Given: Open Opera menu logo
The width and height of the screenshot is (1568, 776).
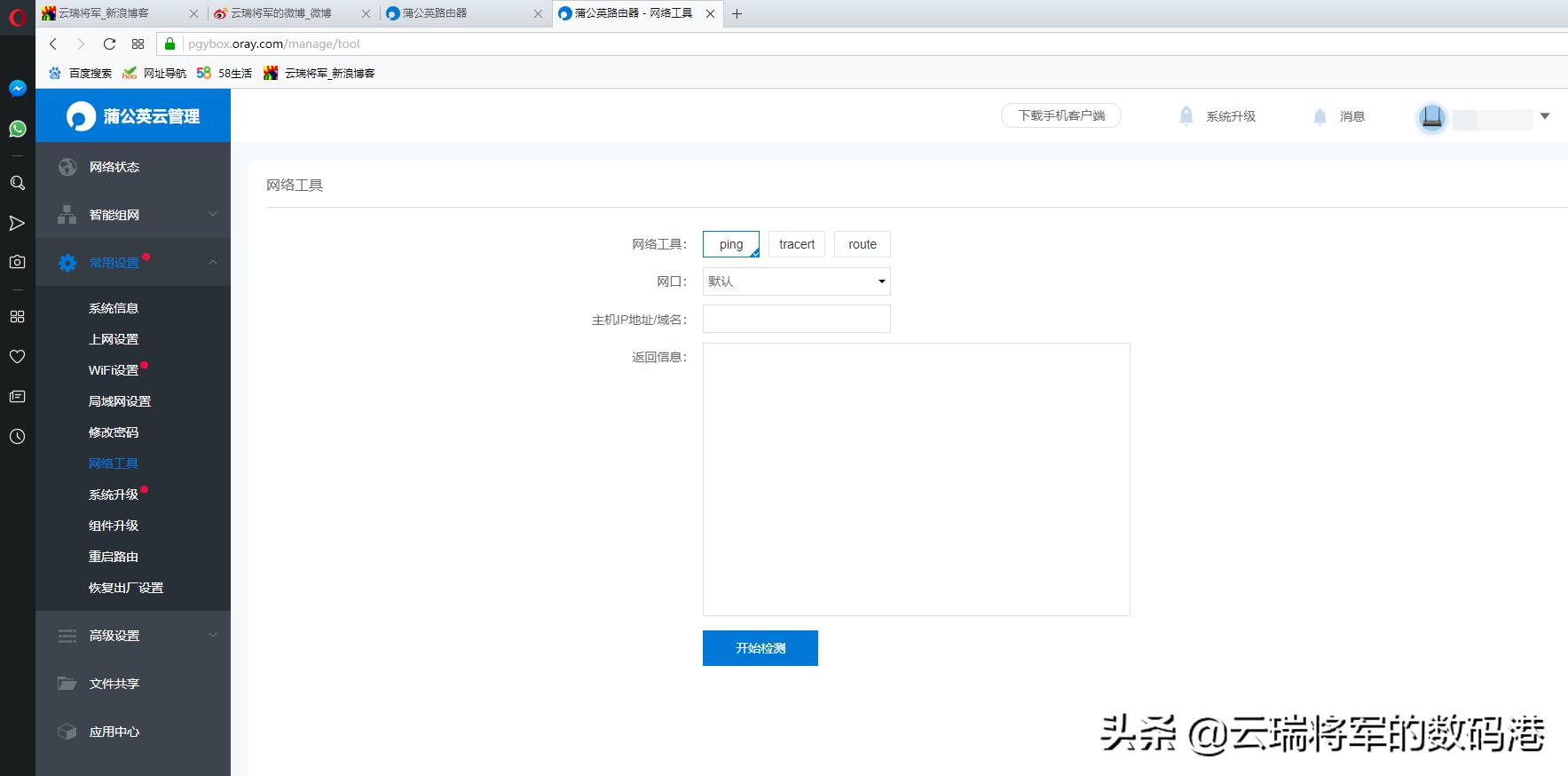Looking at the screenshot, I should [x=17, y=17].
